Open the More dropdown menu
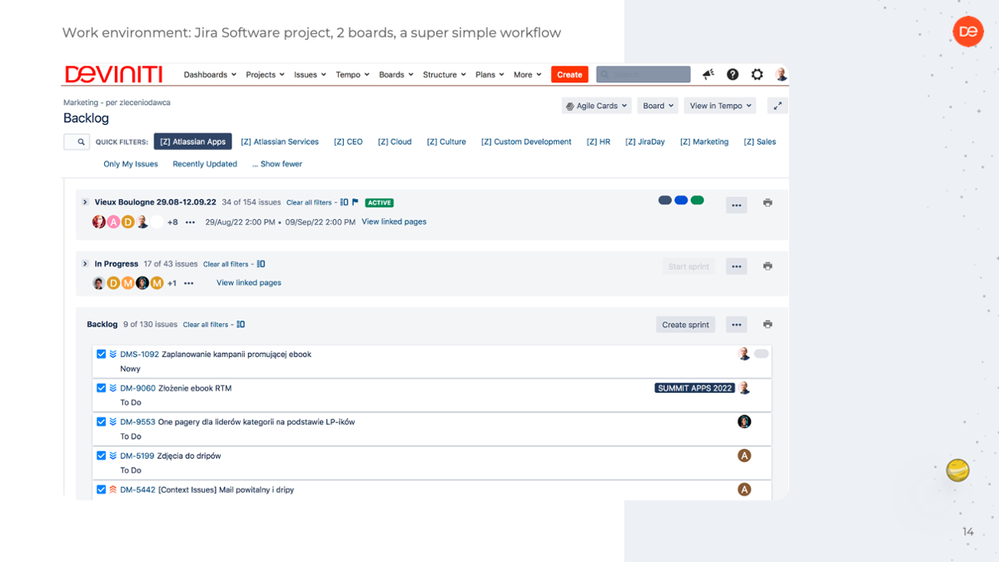This screenshot has width=999, height=562. [527, 75]
